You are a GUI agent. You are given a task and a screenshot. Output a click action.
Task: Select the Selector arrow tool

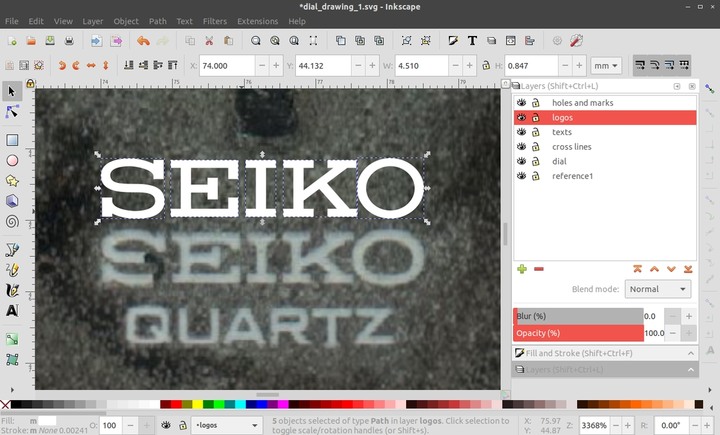click(x=12, y=91)
